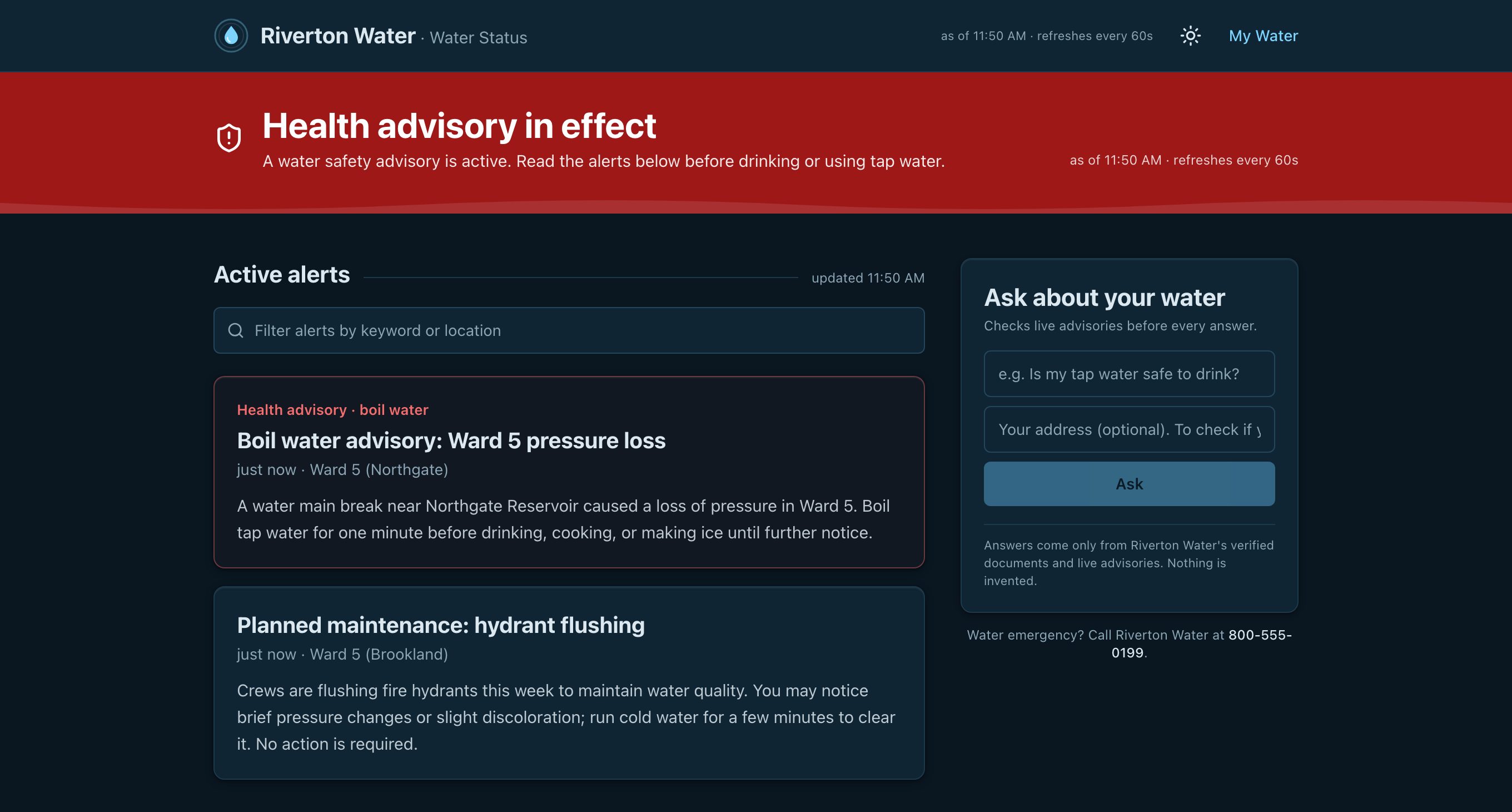The height and width of the screenshot is (812, 1512).
Task: Open Planned maintenance: hydrant flushing alert
Action: tap(441, 625)
